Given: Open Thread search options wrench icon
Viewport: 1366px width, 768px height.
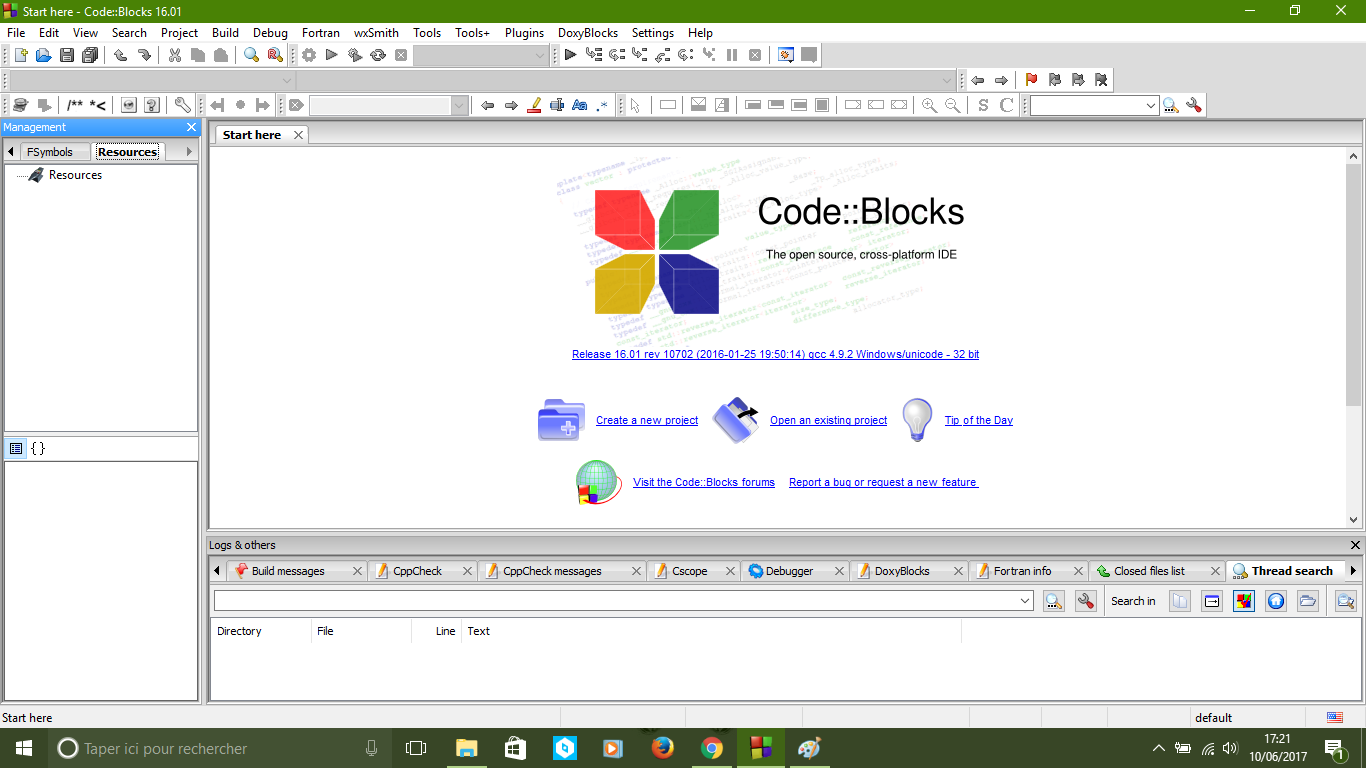Looking at the screenshot, I should (1086, 601).
